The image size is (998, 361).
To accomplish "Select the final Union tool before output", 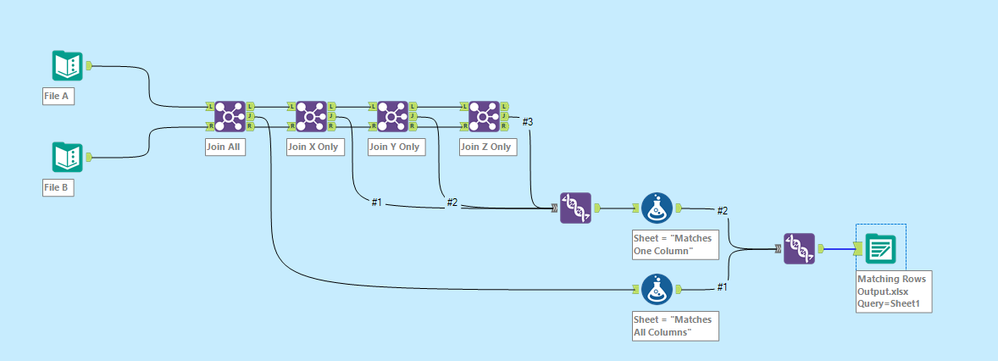I will tap(799, 249).
